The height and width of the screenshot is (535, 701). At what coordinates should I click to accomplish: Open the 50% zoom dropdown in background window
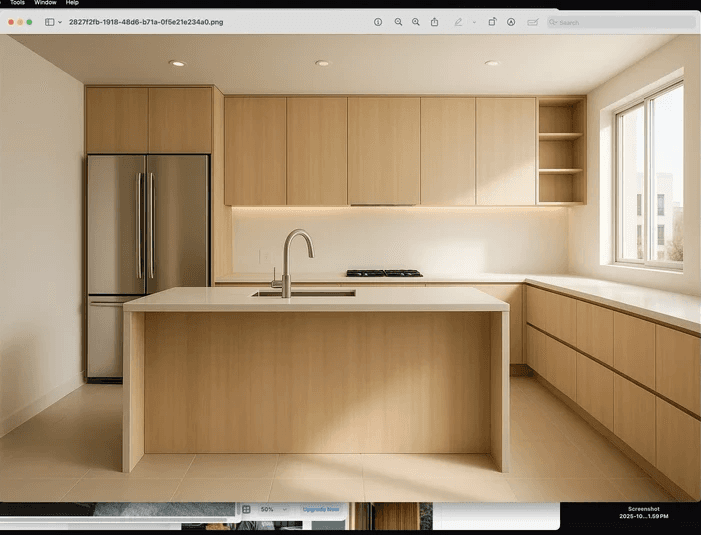273,509
